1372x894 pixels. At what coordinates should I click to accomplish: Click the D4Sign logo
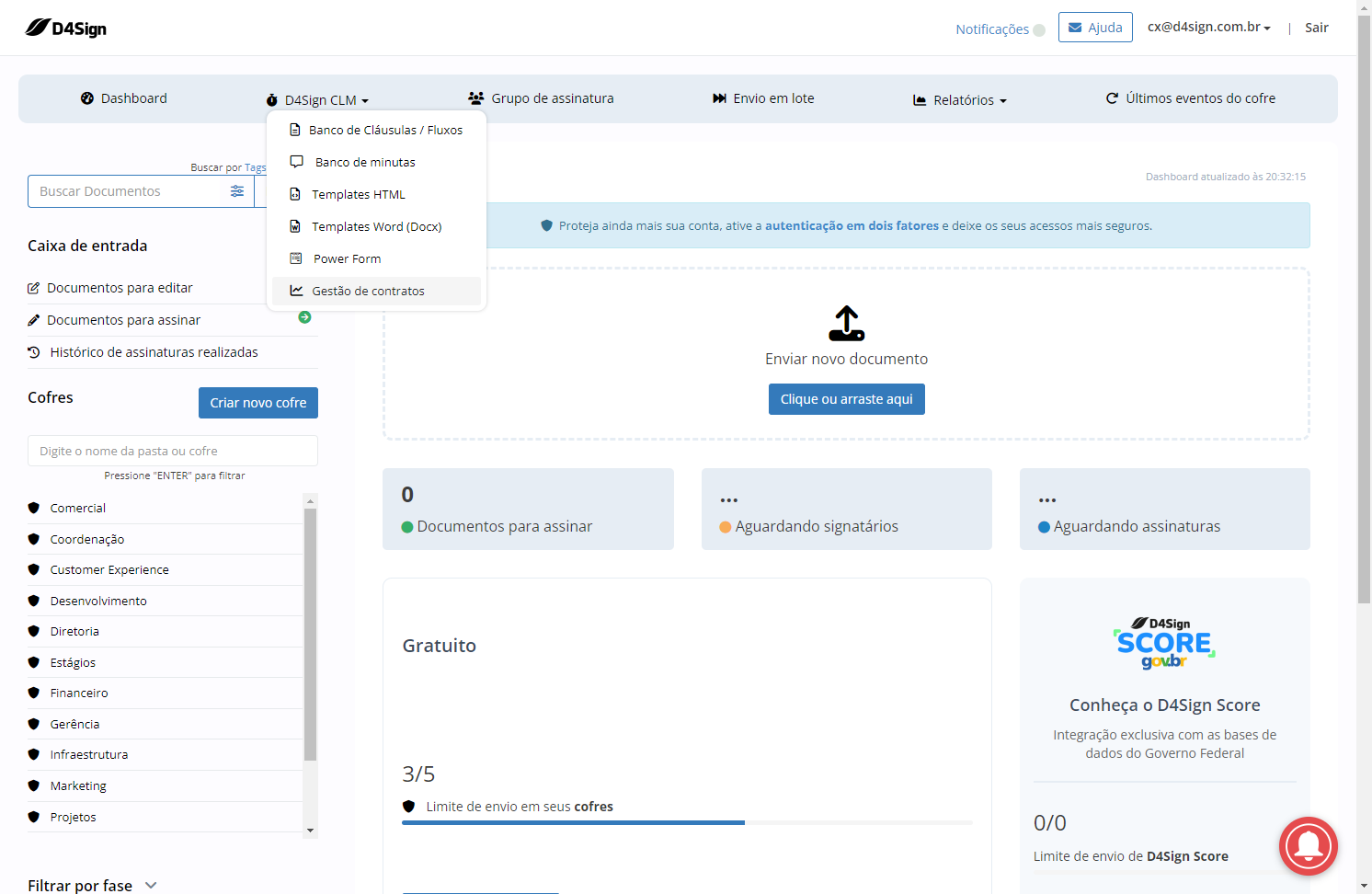(x=66, y=28)
